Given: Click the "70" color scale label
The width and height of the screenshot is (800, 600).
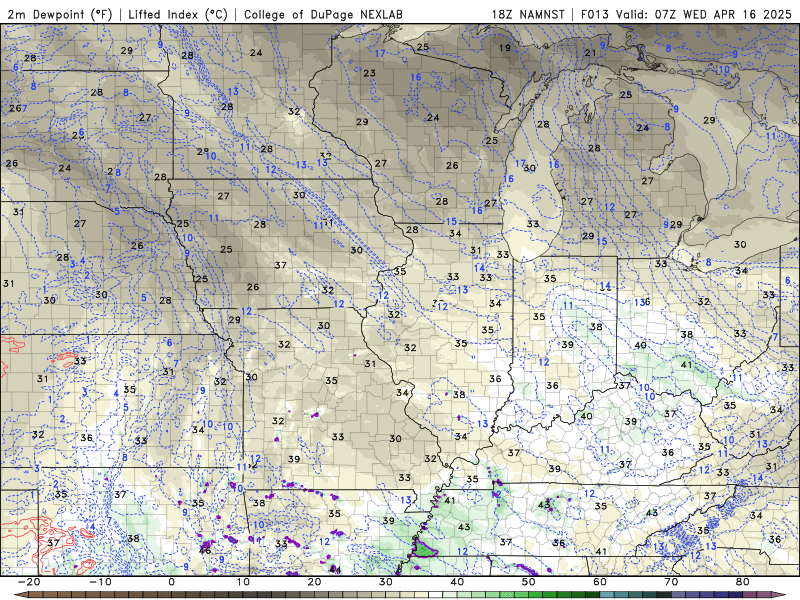Looking at the screenshot, I should click(671, 582).
